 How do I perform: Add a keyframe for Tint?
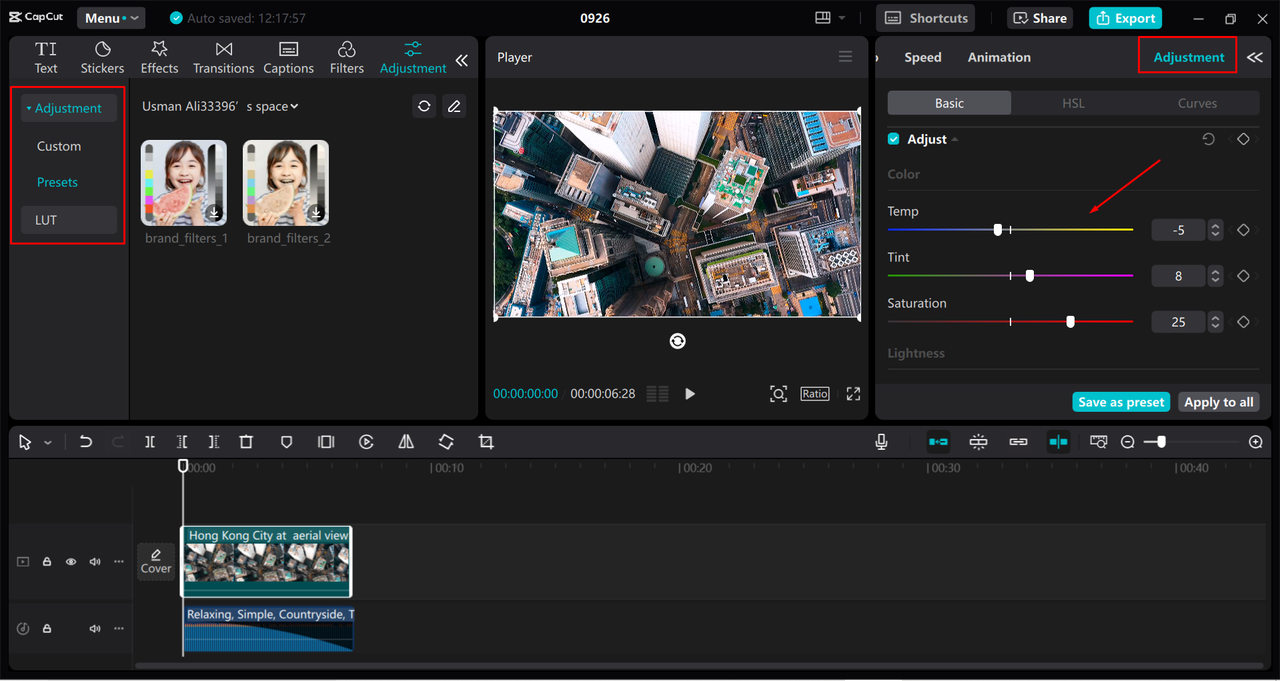(1243, 276)
